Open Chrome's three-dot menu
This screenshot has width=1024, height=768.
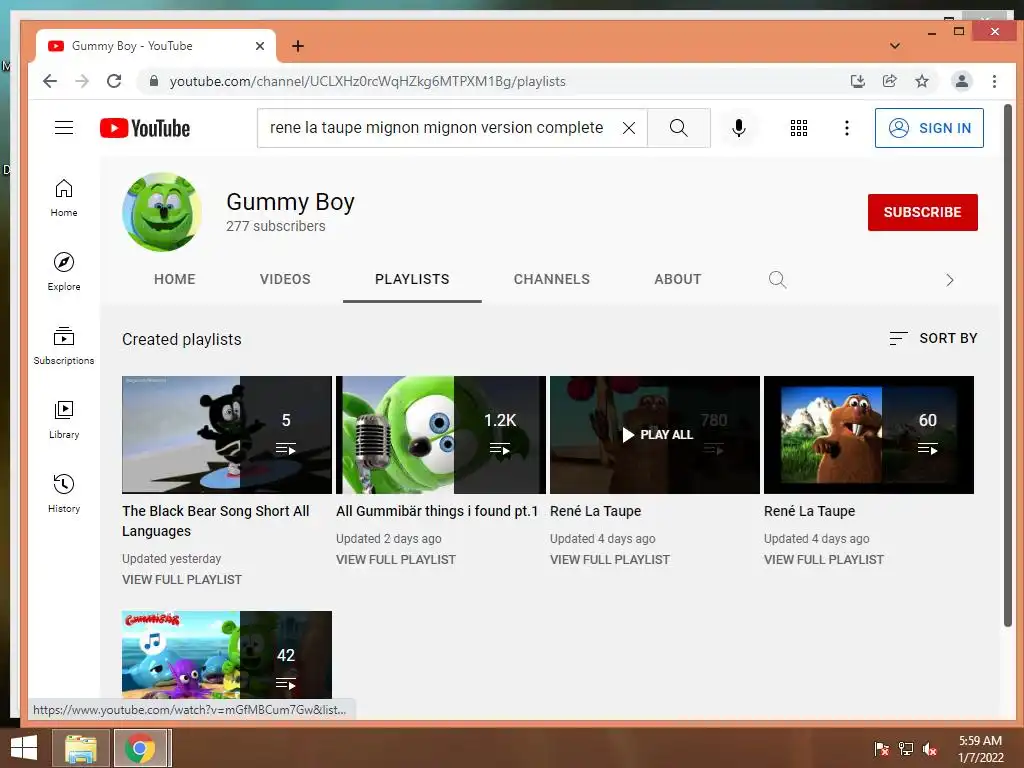pyautogui.click(x=994, y=81)
